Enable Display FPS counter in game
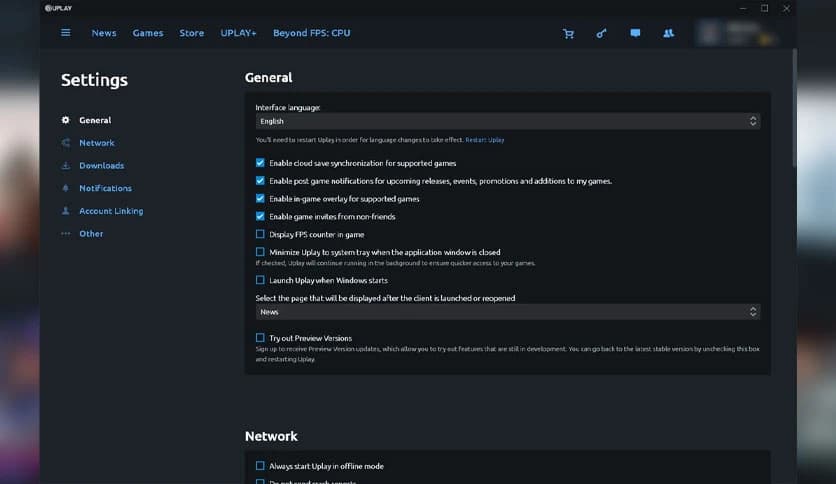This screenshot has height=484, width=836. [x=260, y=234]
